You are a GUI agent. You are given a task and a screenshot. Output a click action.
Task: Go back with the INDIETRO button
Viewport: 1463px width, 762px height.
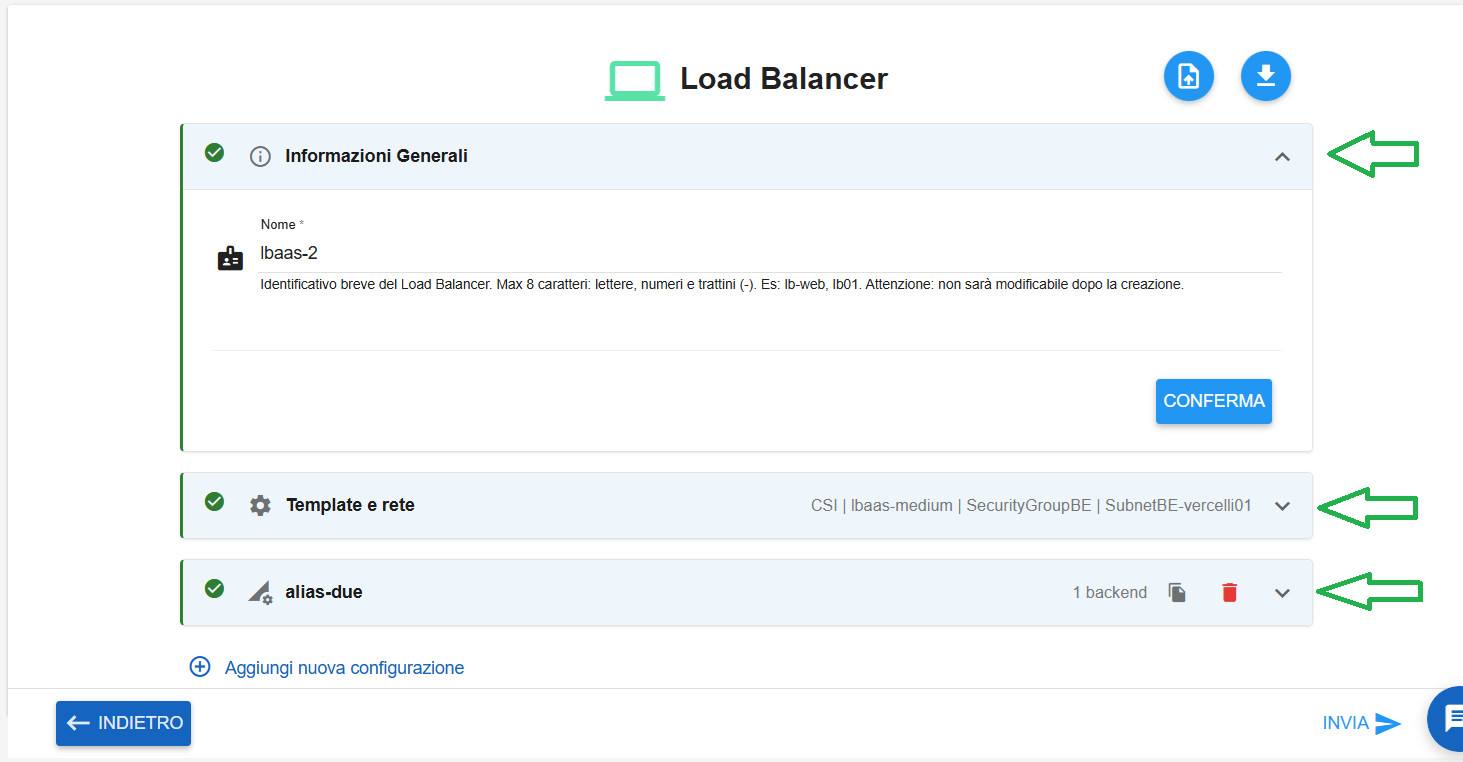(123, 723)
